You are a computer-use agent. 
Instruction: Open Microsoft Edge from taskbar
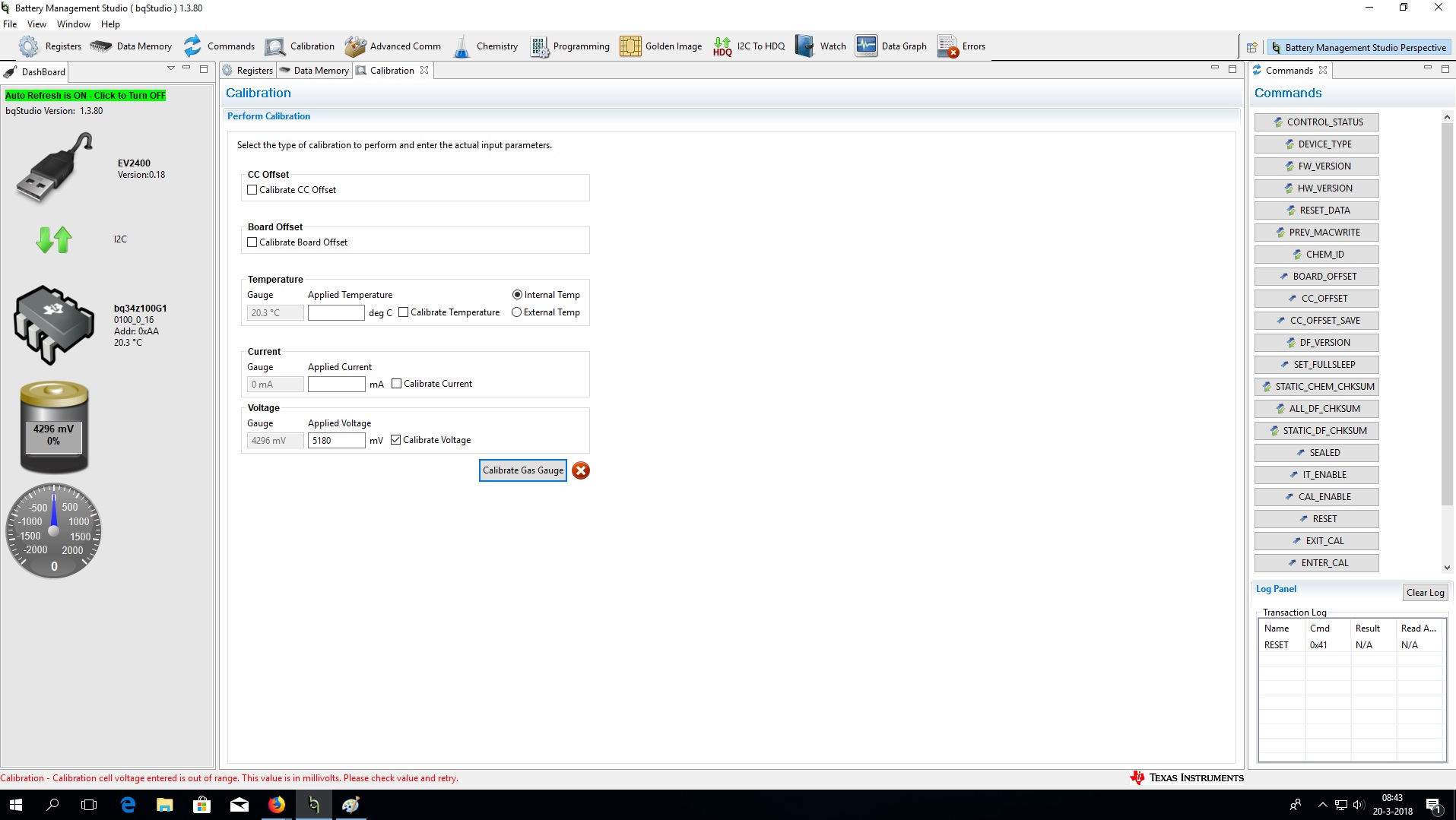click(128, 805)
